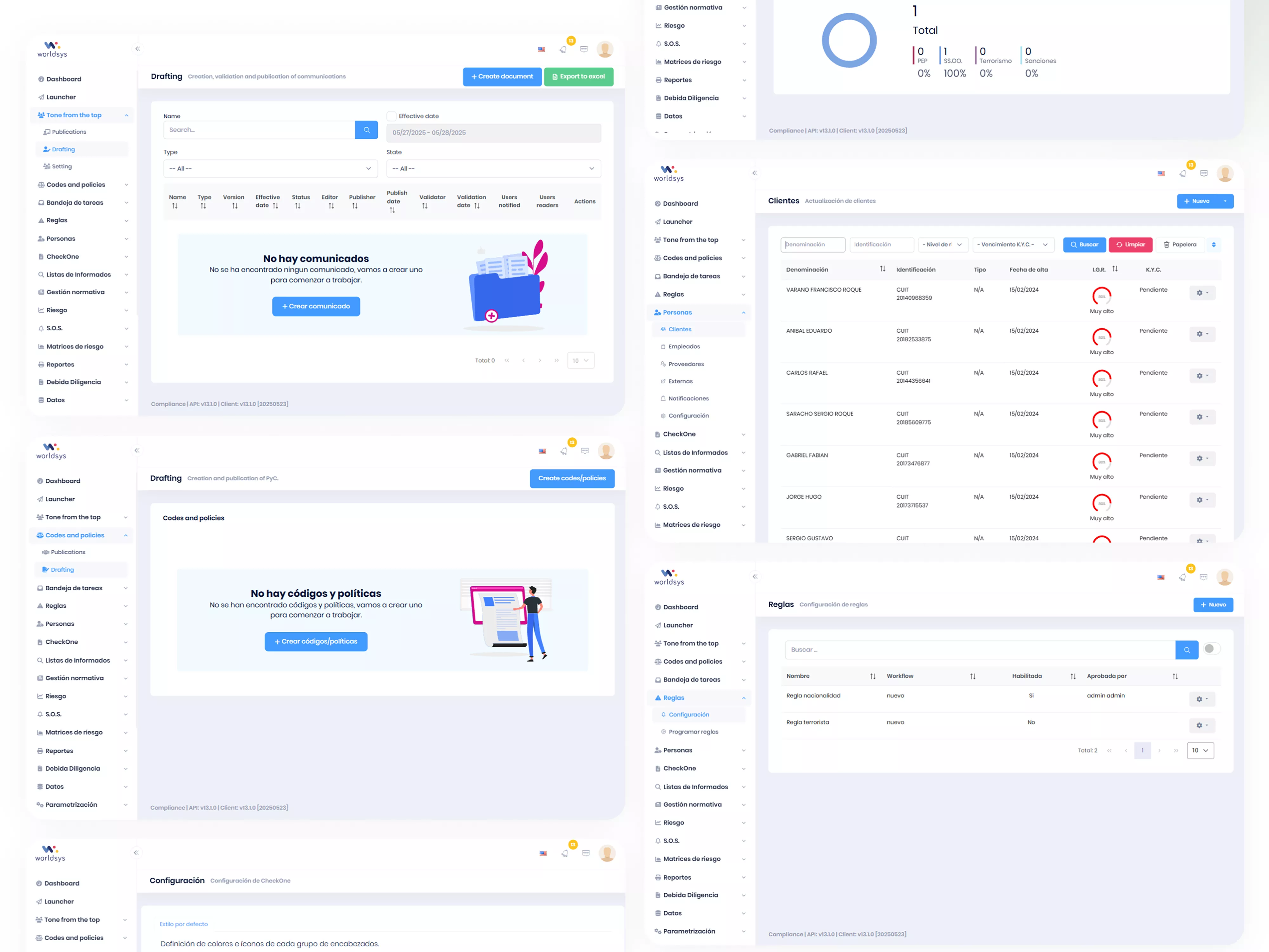This screenshot has height=952, width=1269.
Task: Click the search icon beside the Name field
Action: 366,130
